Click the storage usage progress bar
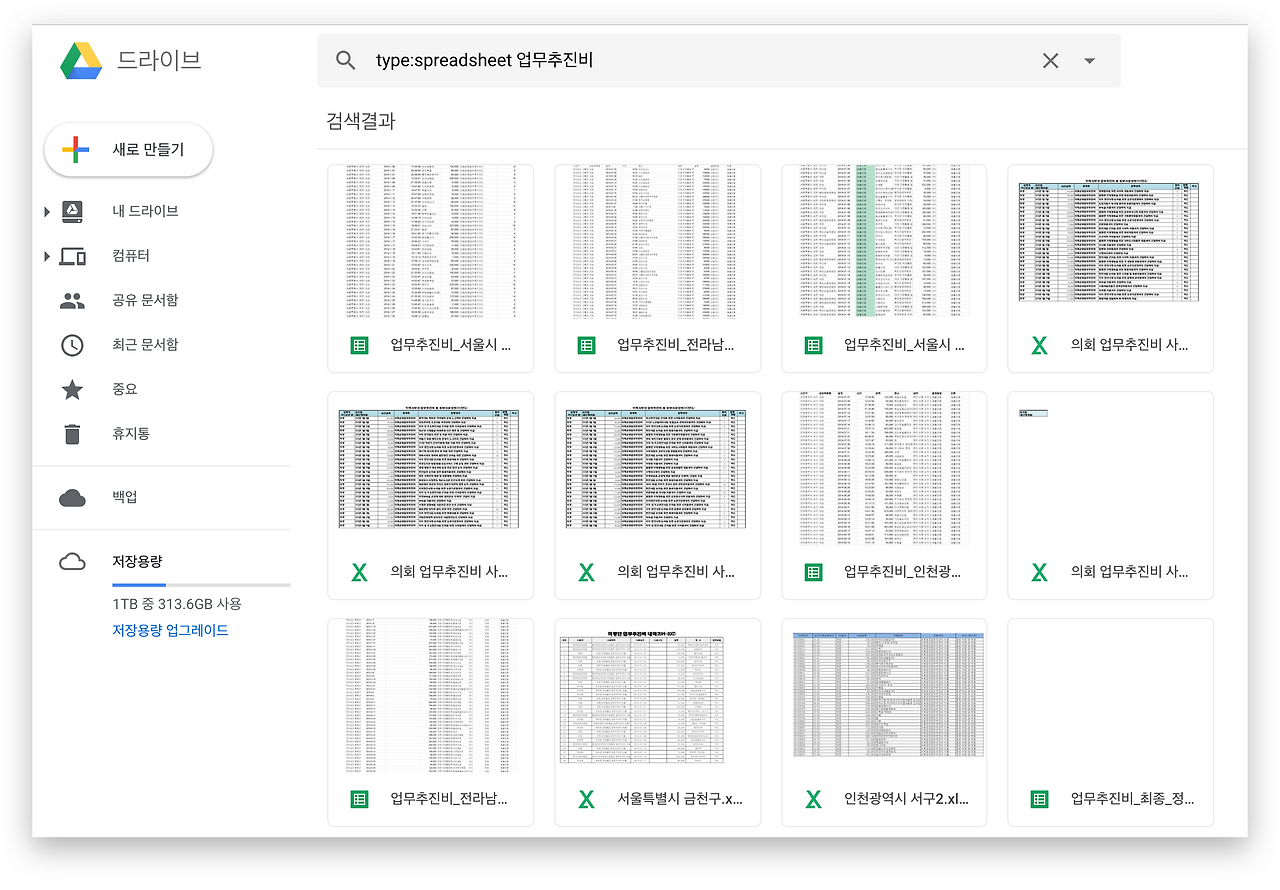The image size is (1280, 890). [x=201, y=585]
